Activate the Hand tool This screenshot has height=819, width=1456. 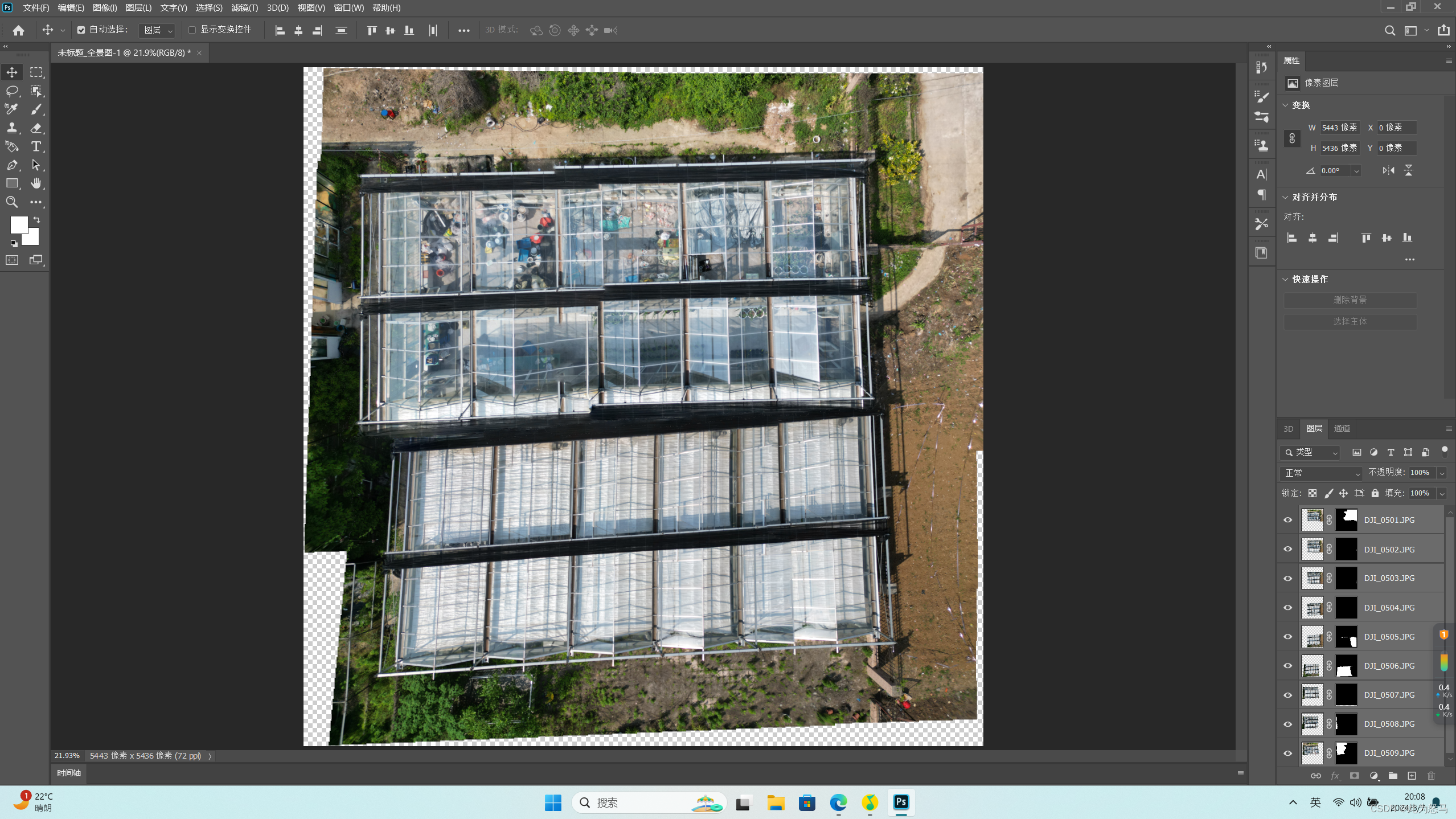36,183
